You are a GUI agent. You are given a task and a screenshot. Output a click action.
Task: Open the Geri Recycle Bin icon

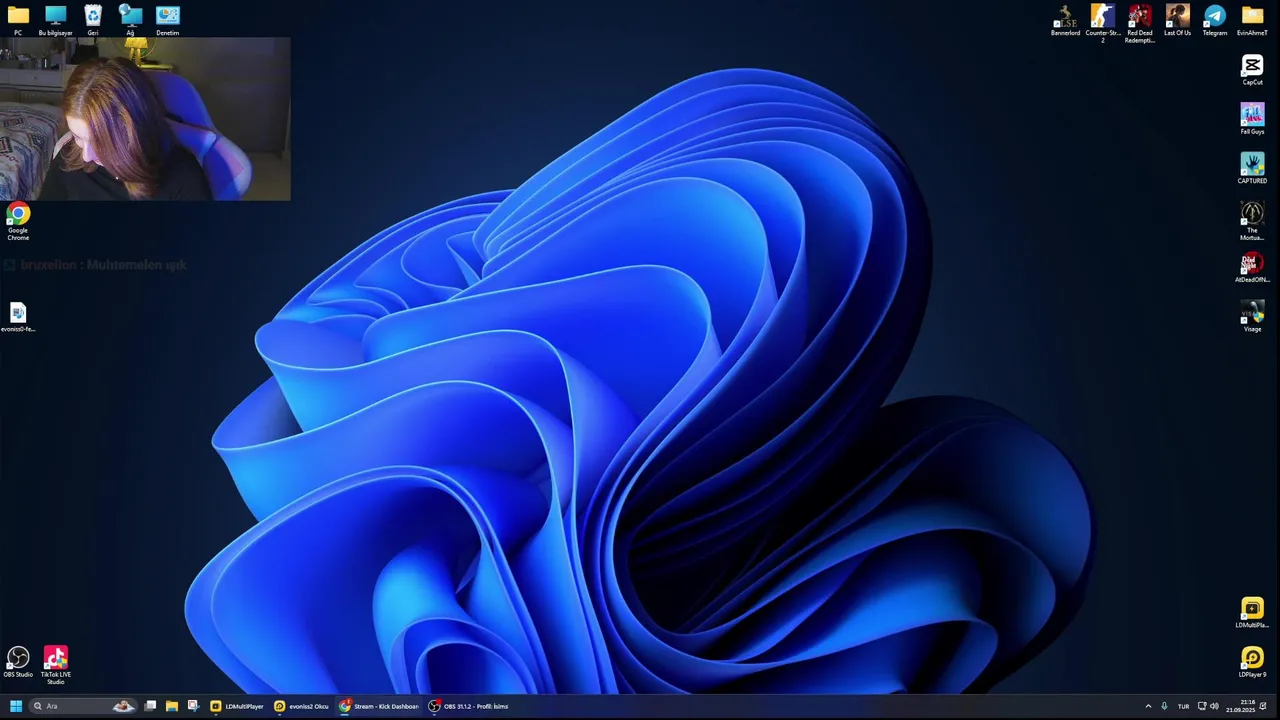[93, 20]
